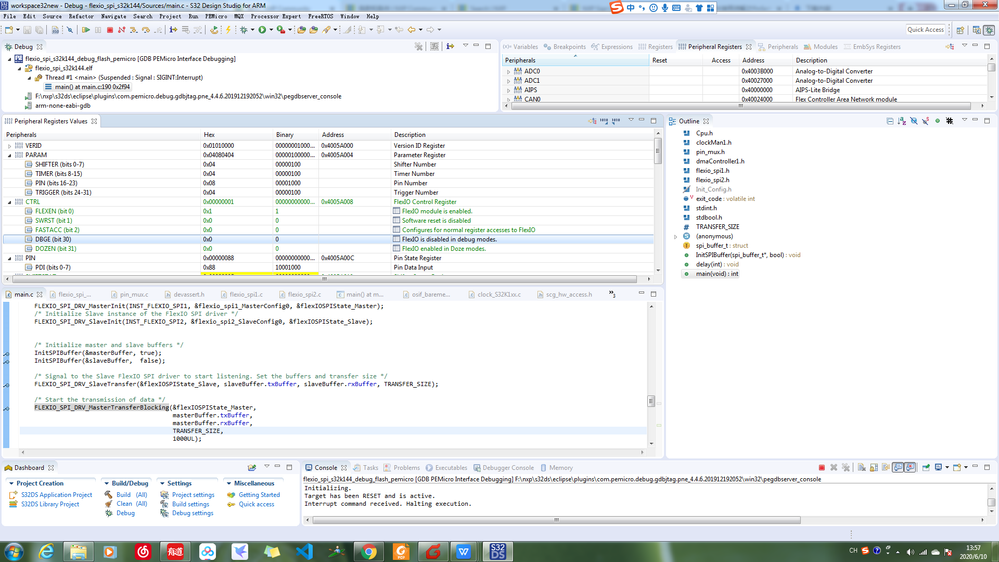Collapse the PARAM register tree node
Viewport: 999px width, 562px height.
(10, 155)
